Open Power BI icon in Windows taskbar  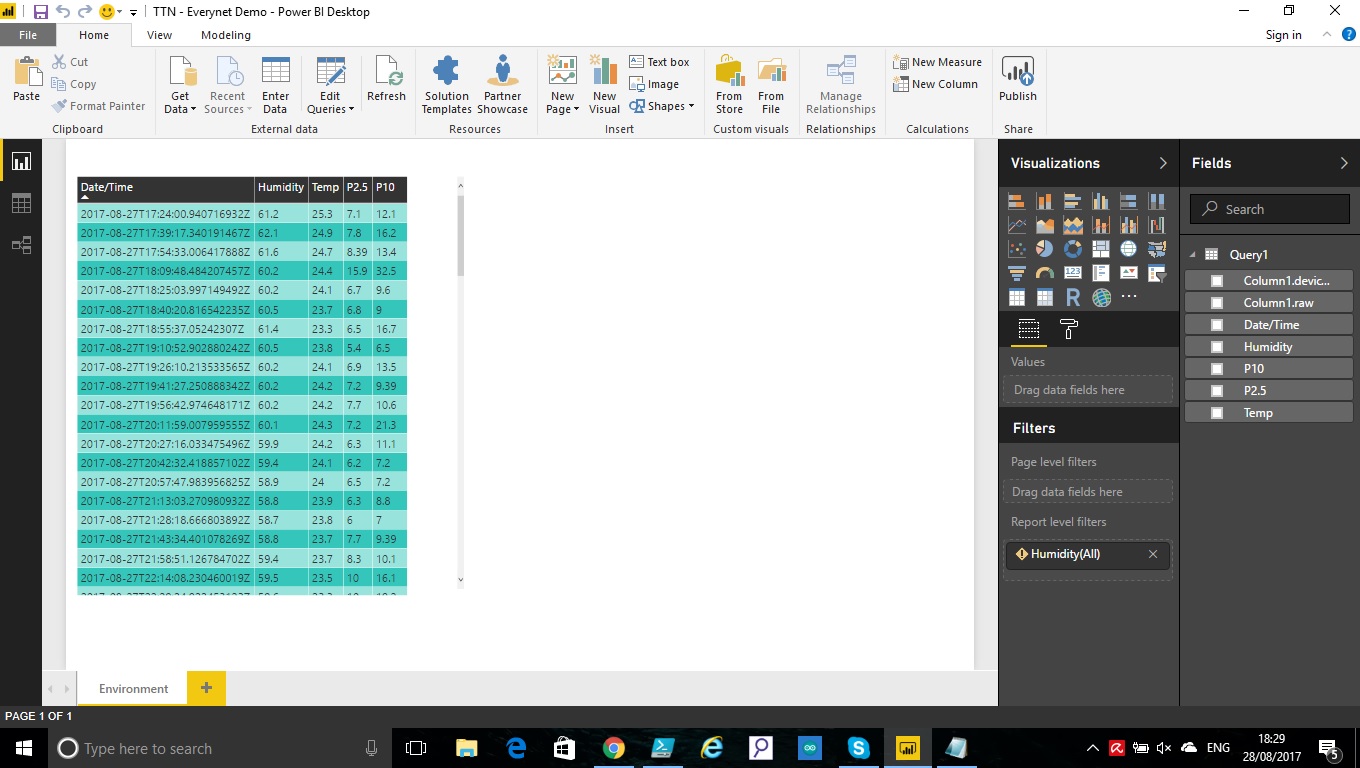[908, 748]
